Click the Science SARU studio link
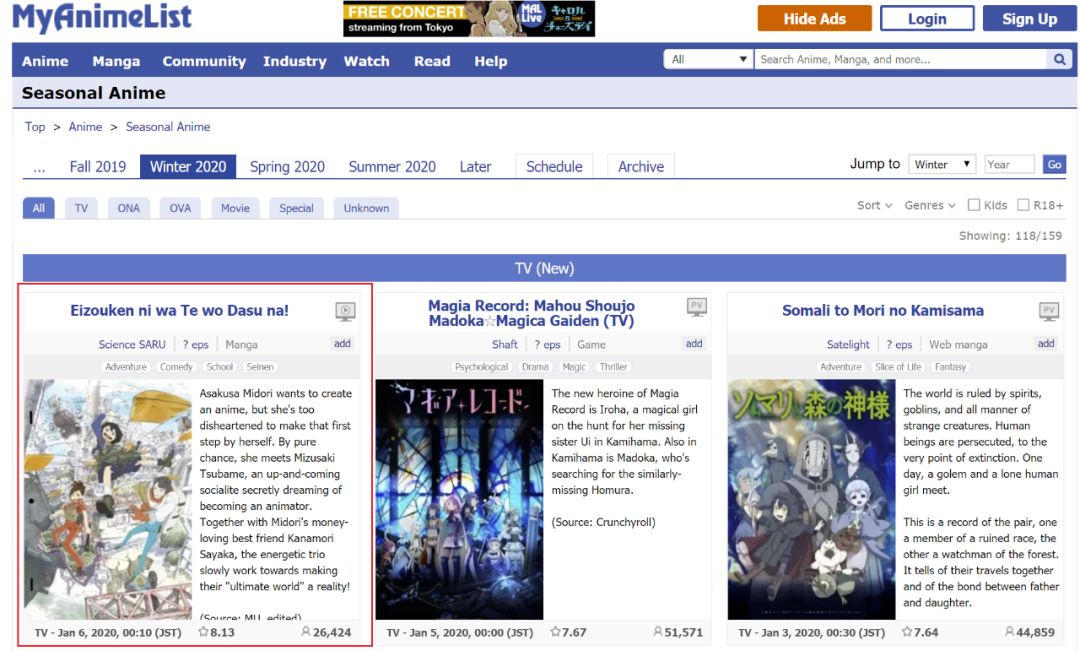This screenshot has height=651, width=1080. (x=132, y=344)
